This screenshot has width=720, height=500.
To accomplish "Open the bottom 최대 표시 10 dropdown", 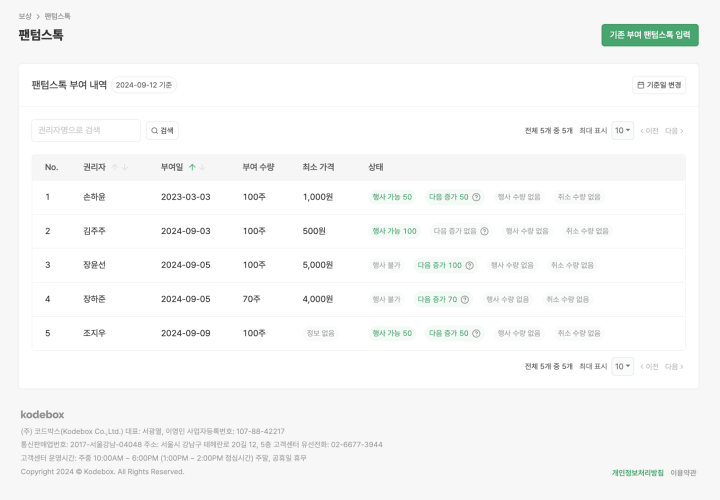I will coord(623,366).
